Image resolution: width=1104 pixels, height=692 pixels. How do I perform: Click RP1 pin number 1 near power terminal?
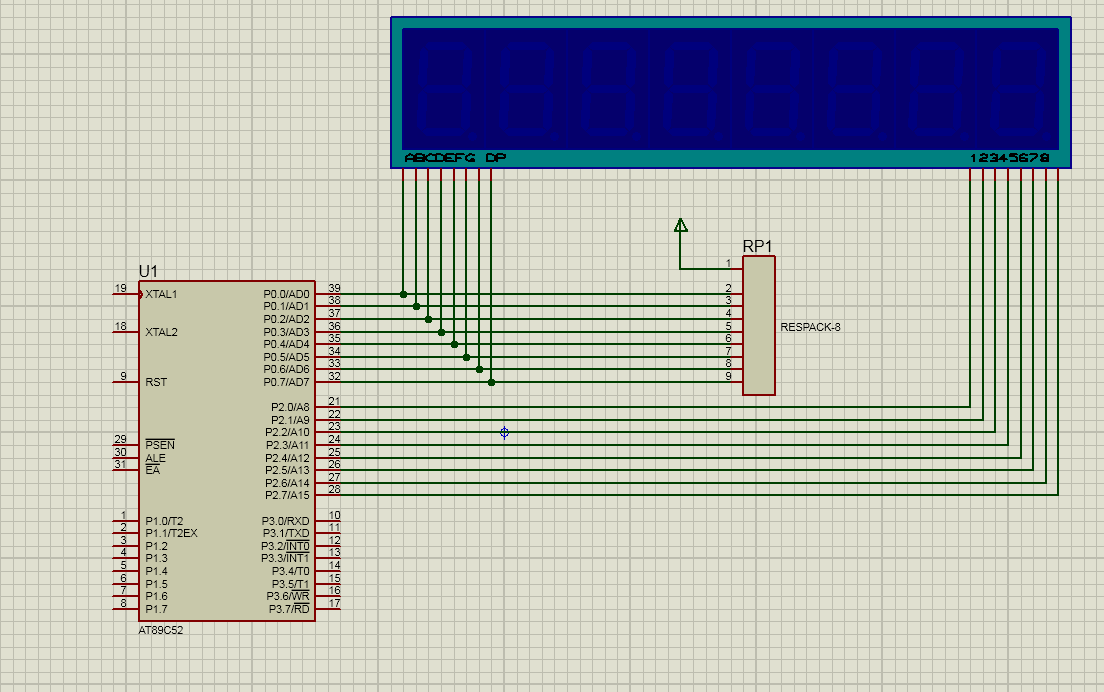pos(729,263)
